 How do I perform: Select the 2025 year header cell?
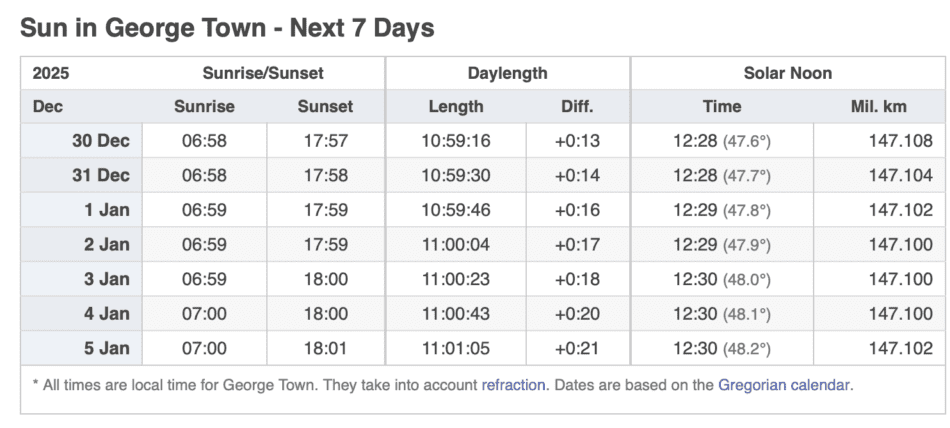coord(51,73)
